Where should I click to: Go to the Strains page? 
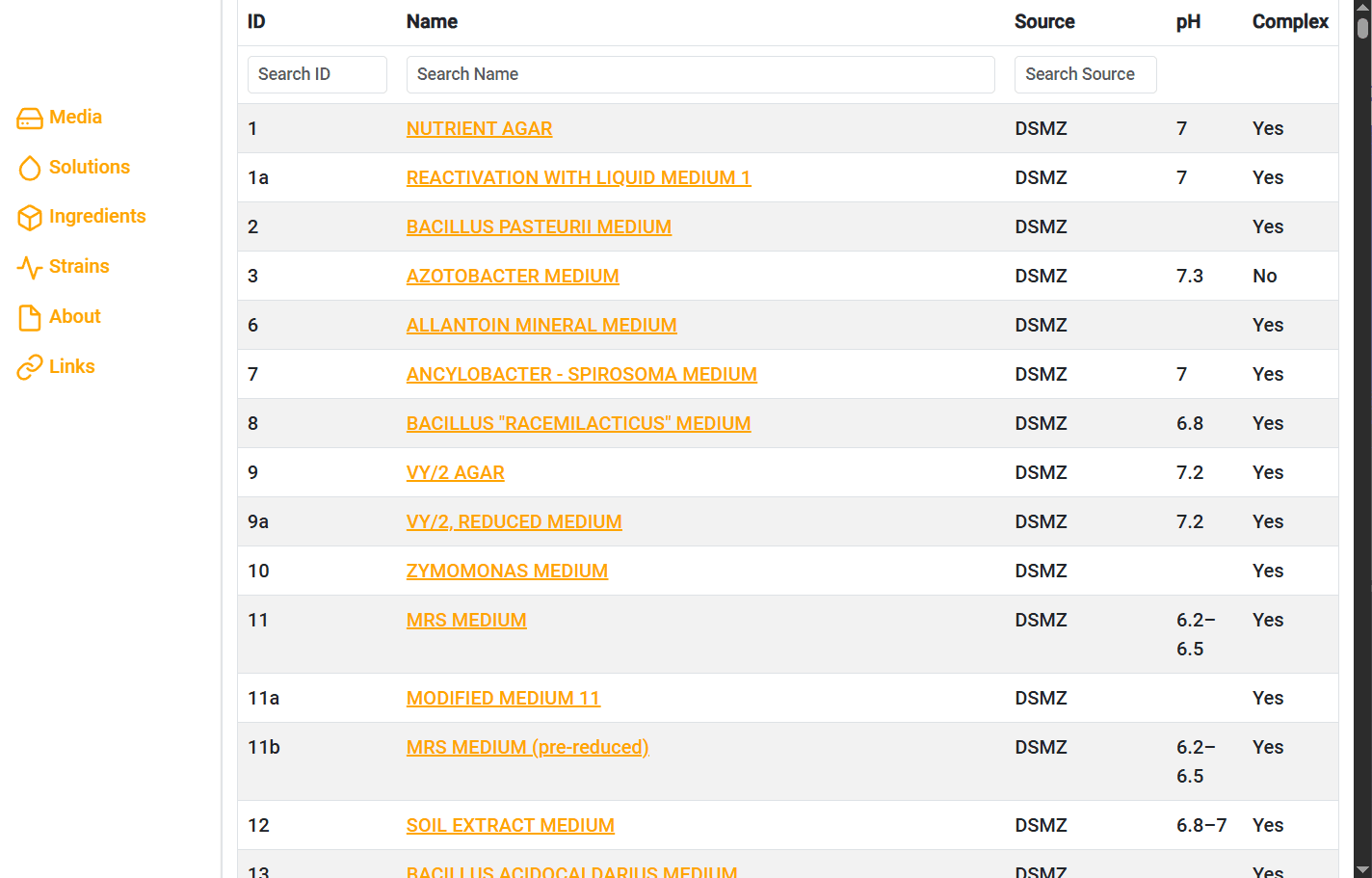point(79,266)
